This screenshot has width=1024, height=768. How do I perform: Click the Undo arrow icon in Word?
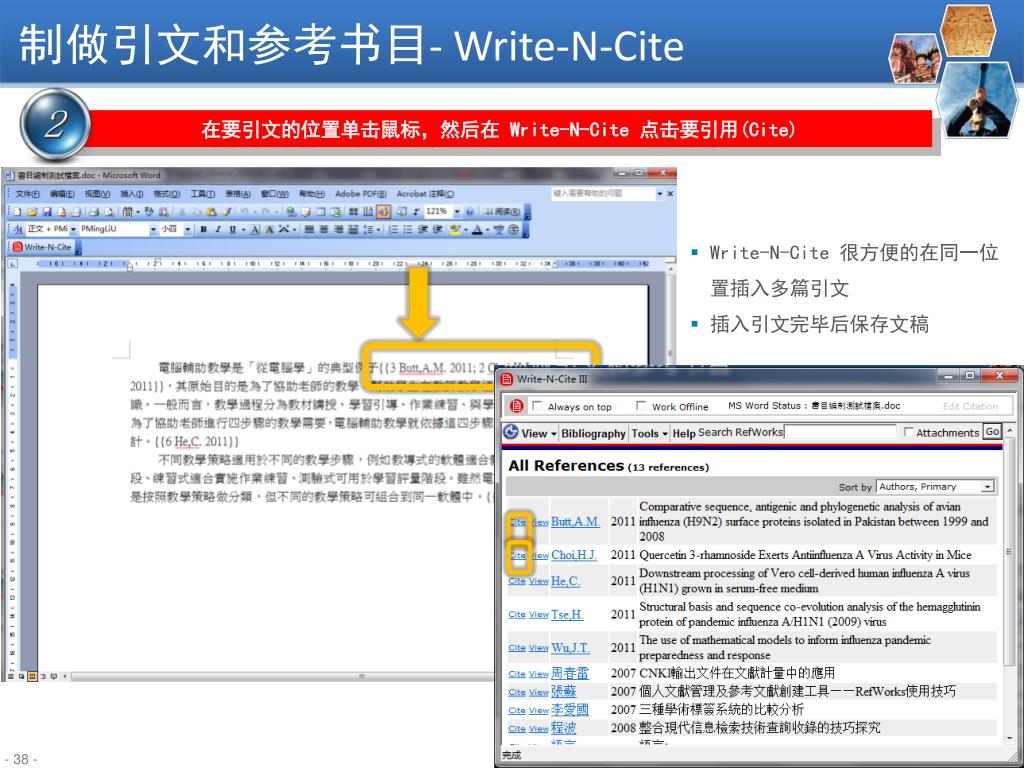click(244, 212)
